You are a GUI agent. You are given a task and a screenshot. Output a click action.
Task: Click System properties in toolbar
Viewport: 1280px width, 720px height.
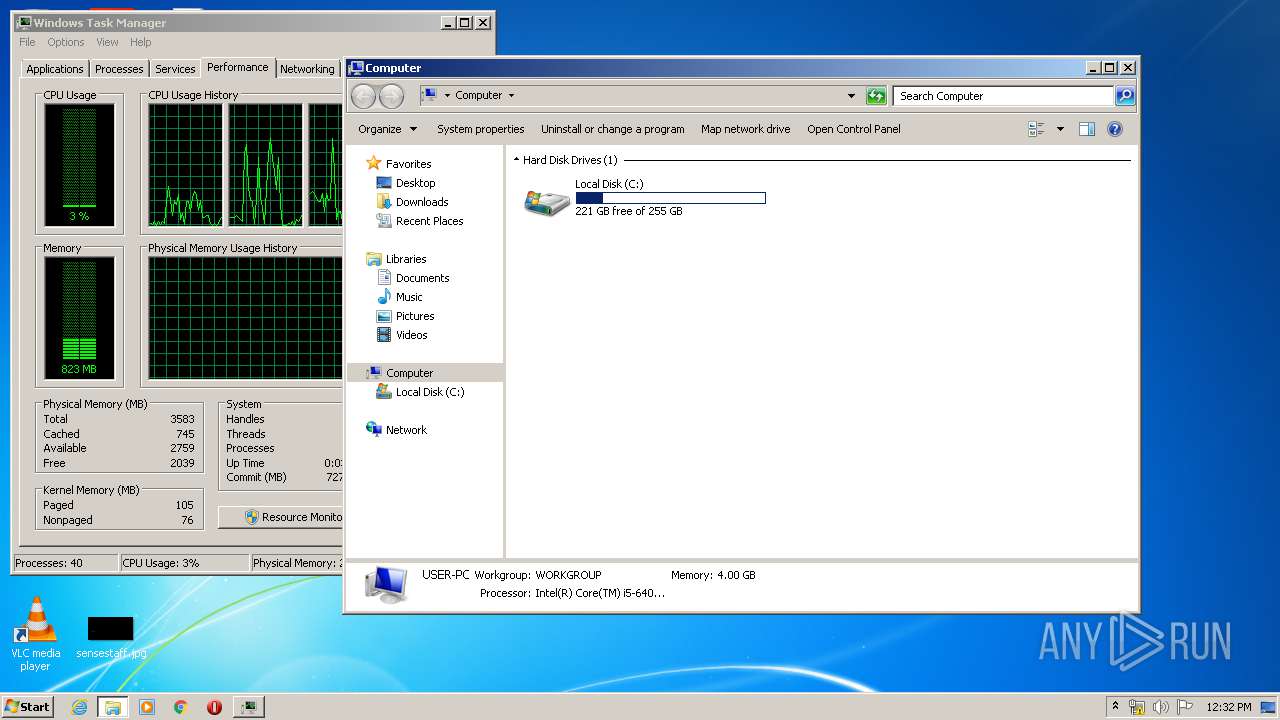tap(481, 129)
